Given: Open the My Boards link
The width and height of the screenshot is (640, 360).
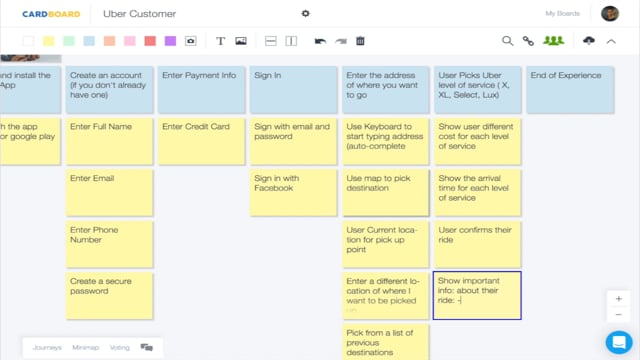Looking at the screenshot, I should pos(562,13).
